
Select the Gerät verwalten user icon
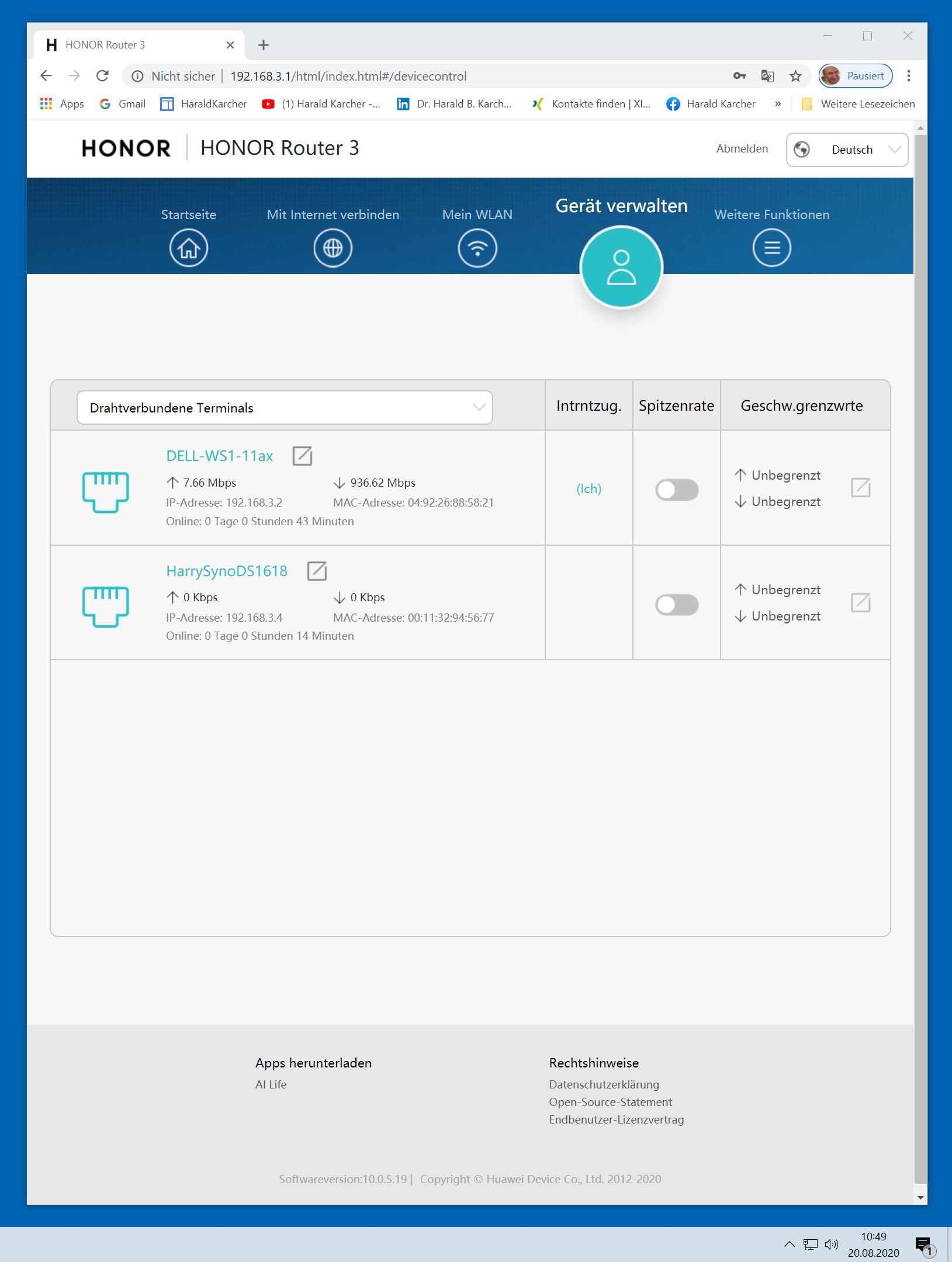(621, 268)
